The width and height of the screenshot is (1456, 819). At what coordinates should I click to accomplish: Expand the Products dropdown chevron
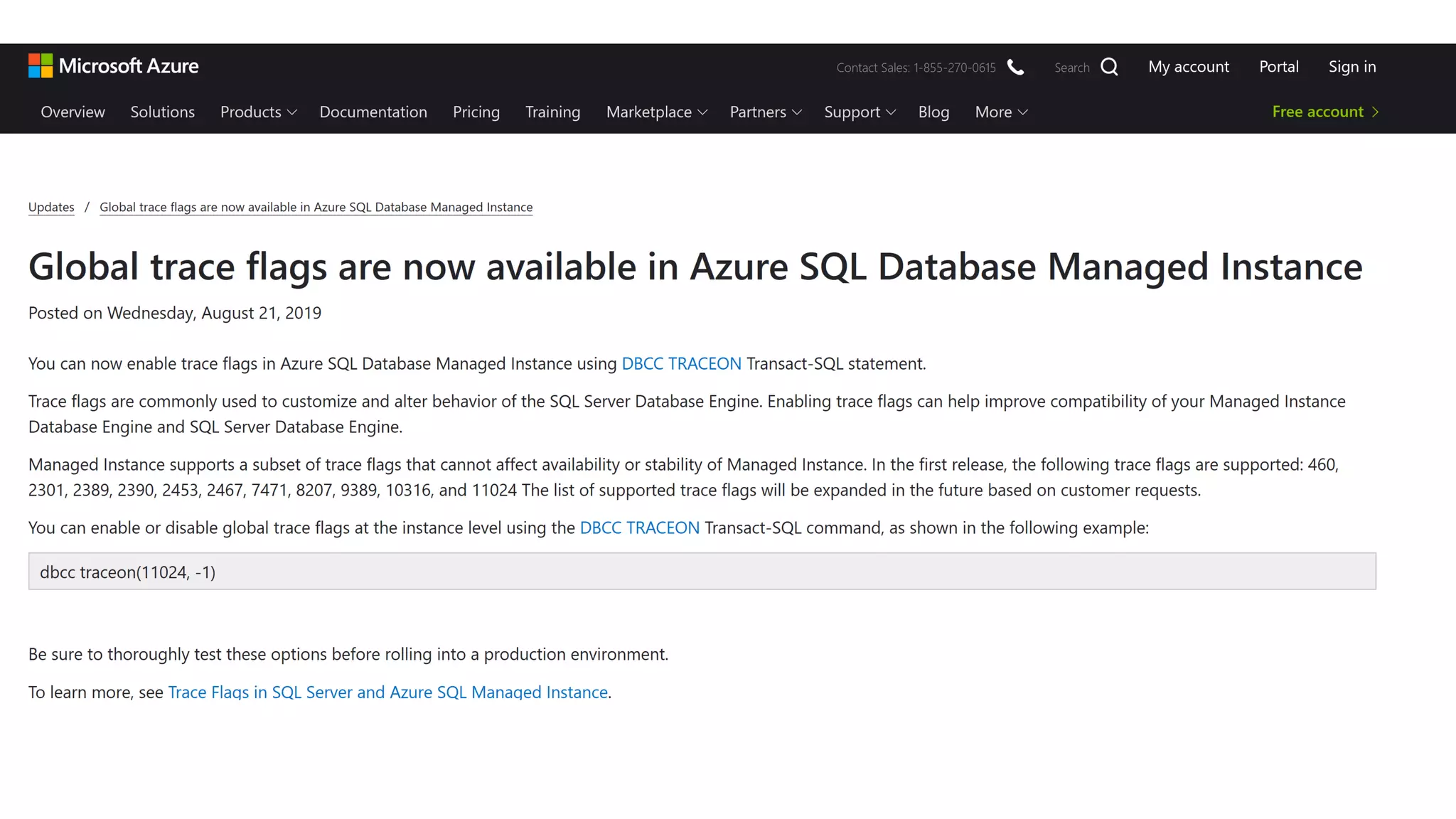click(291, 112)
